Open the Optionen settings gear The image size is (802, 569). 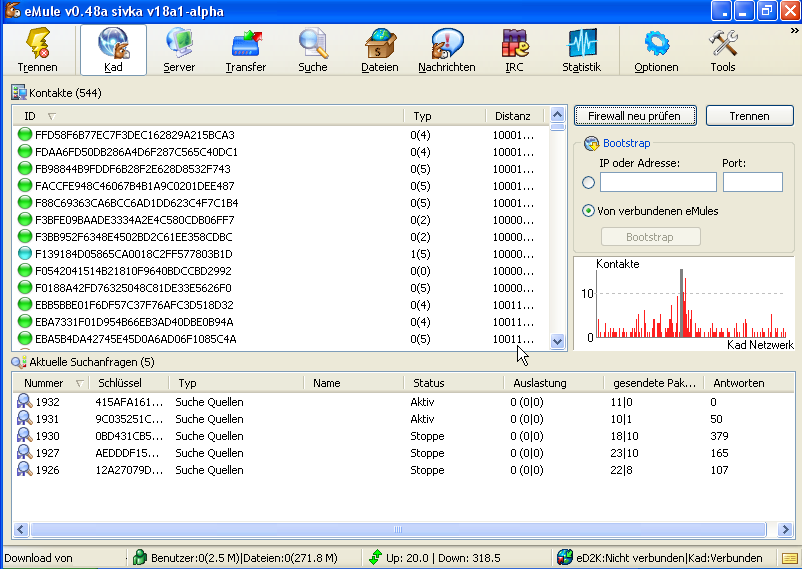656,50
